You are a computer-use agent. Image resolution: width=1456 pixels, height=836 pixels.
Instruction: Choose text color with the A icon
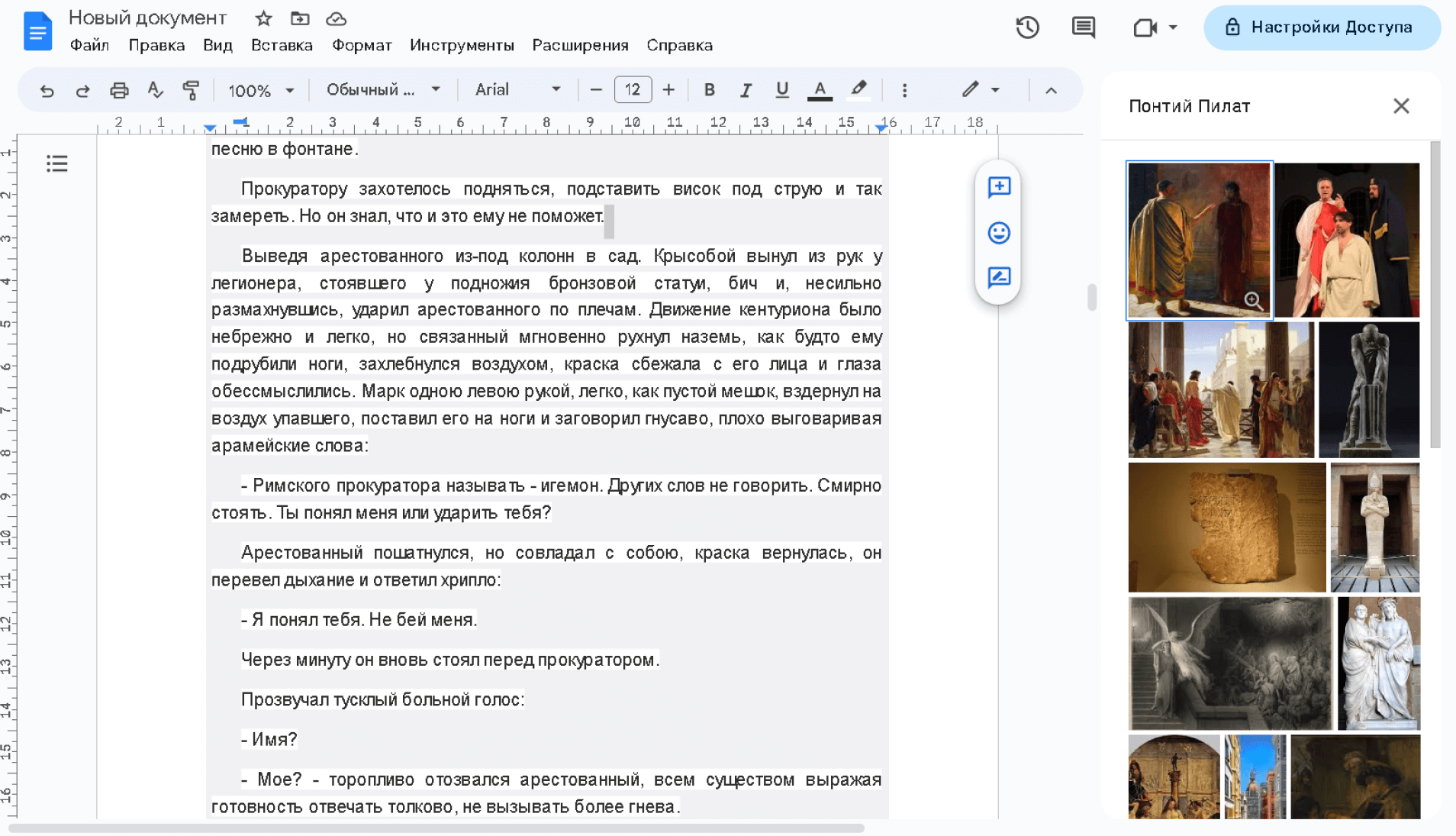click(x=820, y=90)
